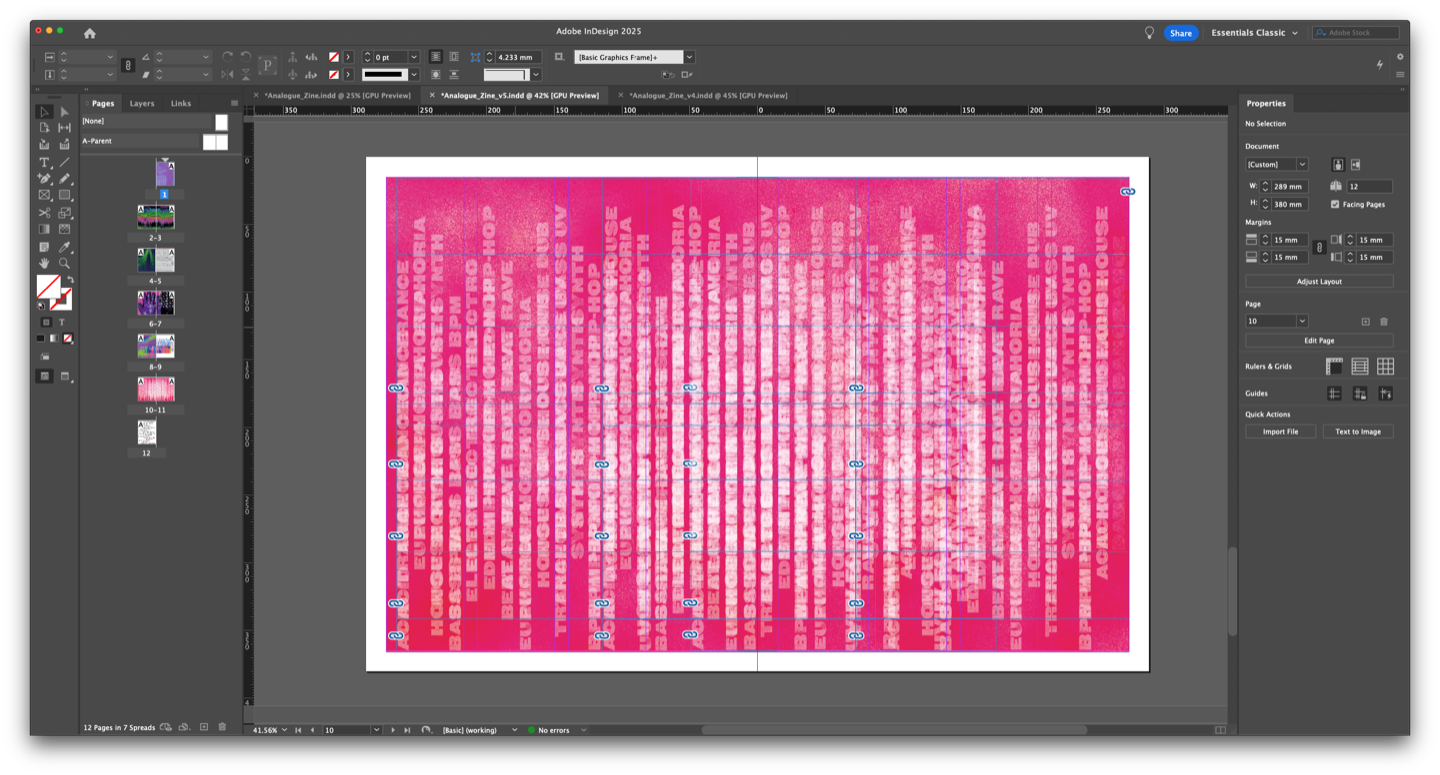The width and height of the screenshot is (1440, 775).
Task: Select the Zoom tool in toolbox
Action: pos(64,264)
